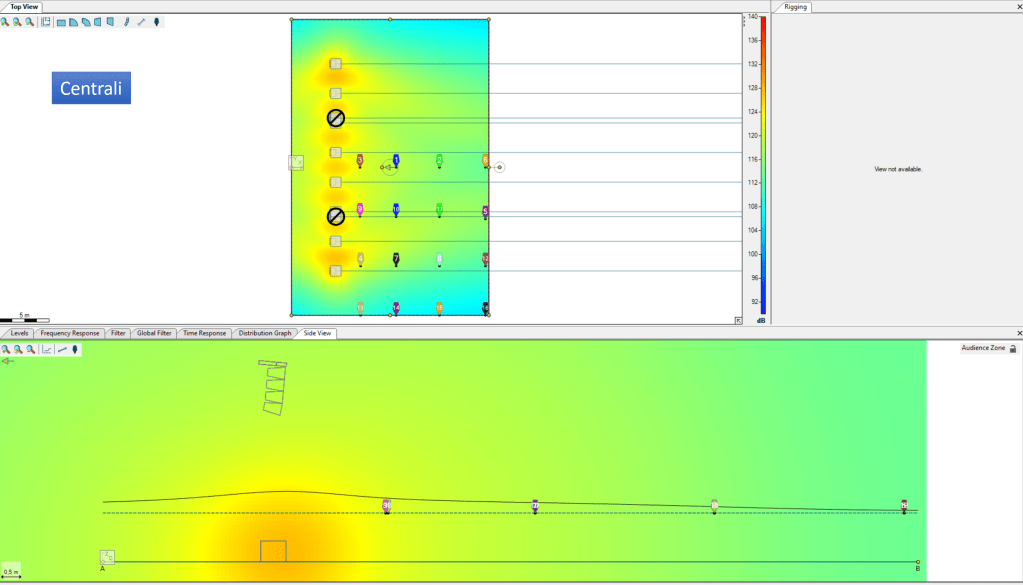This screenshot has width=1023, height=585.
Task: Click the first zoom magnifier in Top View toolbar
Action: pyautogui.click(x=5, y=21)
